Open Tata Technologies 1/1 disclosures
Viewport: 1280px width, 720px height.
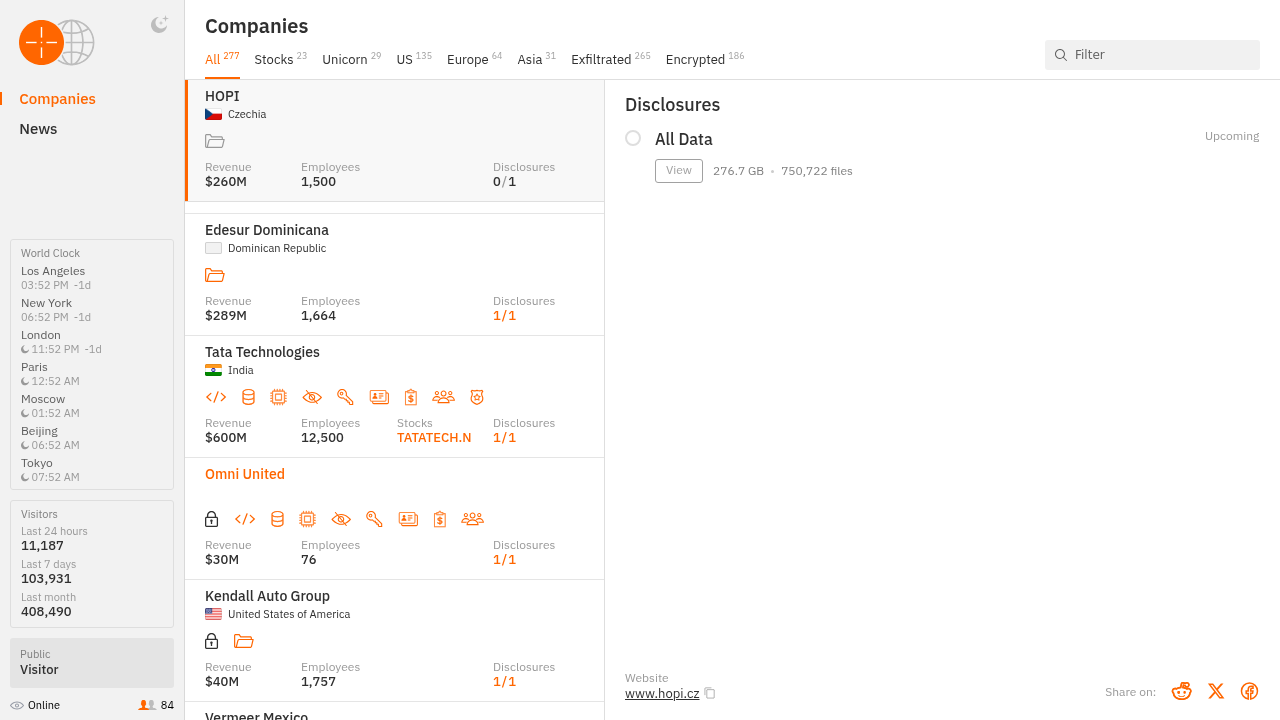[505, 437]
